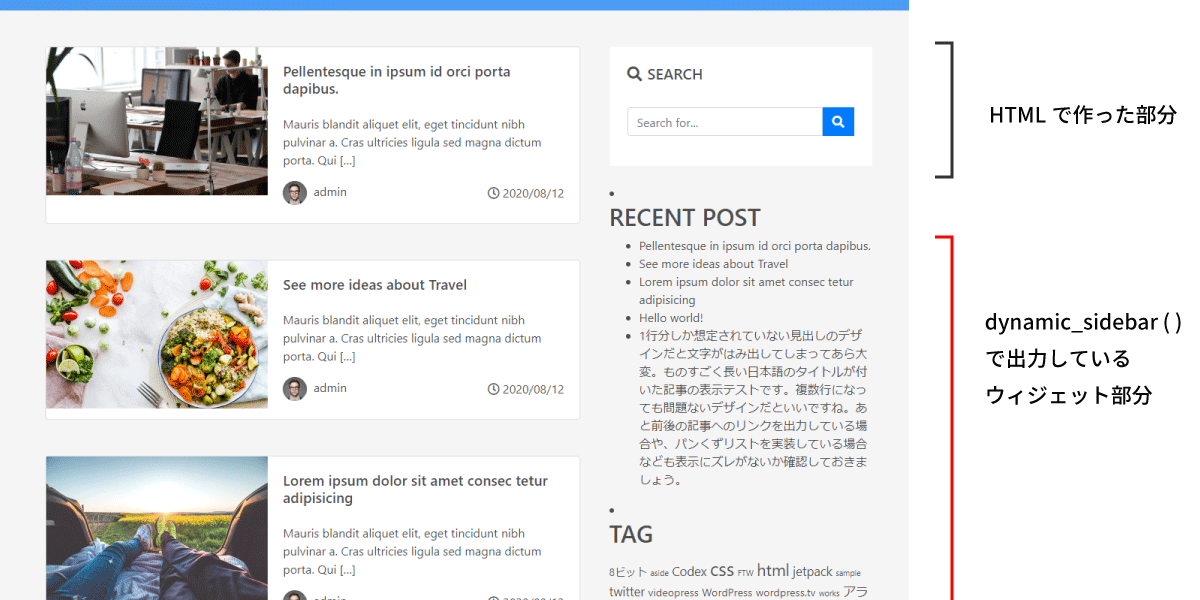This screenshot has width=1200, height=600.
Task: Click the 'works' tag
Action: [829, 594]
